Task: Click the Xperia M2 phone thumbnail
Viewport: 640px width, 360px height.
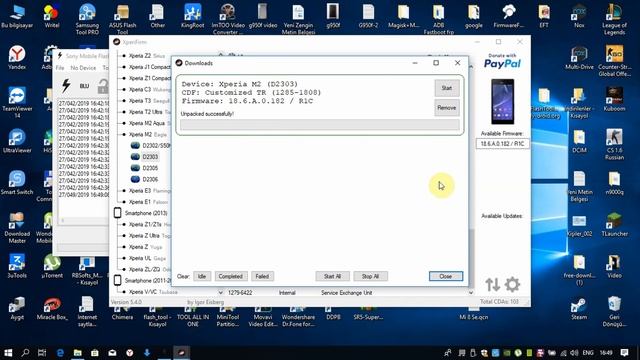Action: coord(502,102)
